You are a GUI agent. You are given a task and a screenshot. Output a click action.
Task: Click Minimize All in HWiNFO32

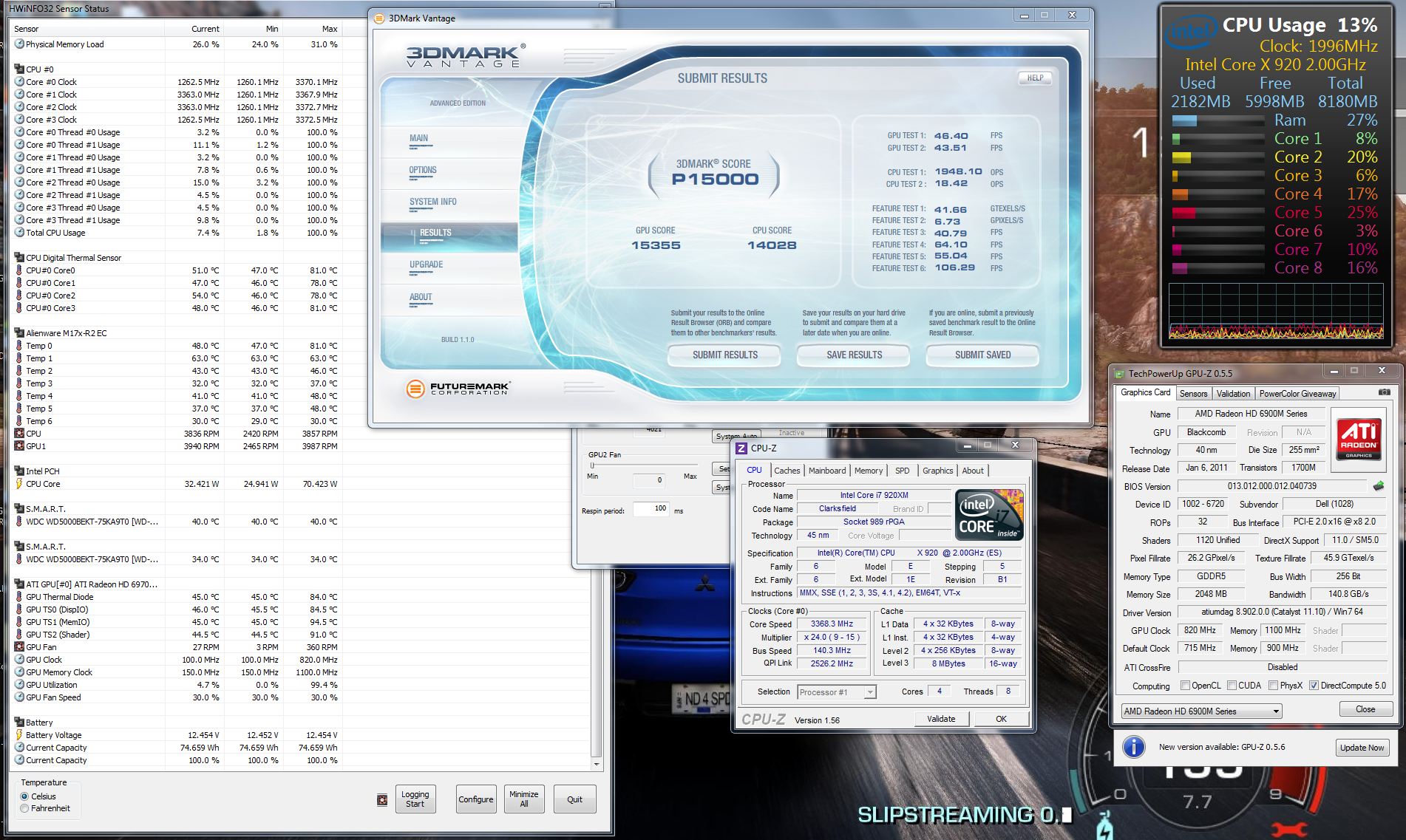click(x=524, y=799)
